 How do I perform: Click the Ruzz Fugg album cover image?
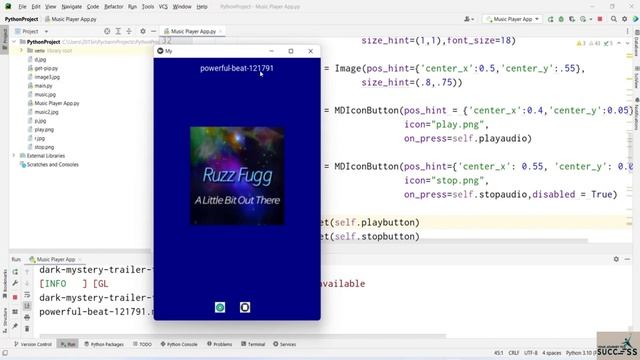click(x=237, y=176)
